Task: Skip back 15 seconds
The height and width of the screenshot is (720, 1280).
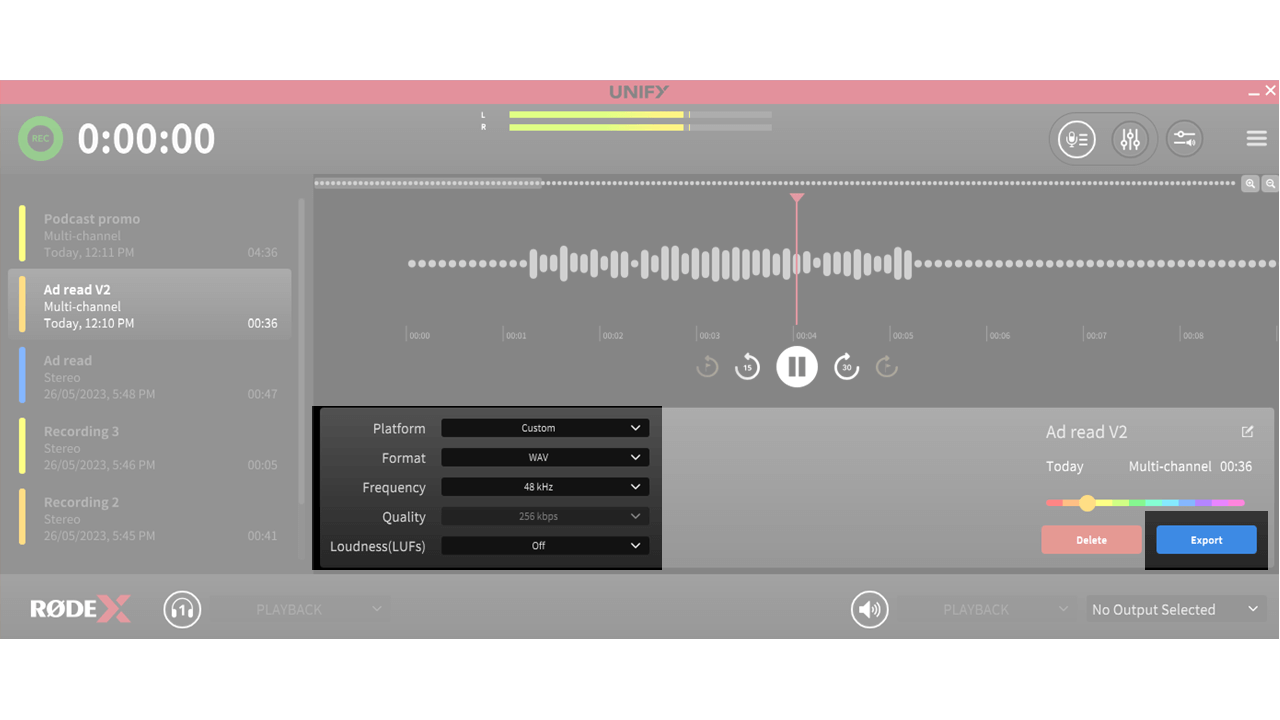Action: tap(747, 366)
